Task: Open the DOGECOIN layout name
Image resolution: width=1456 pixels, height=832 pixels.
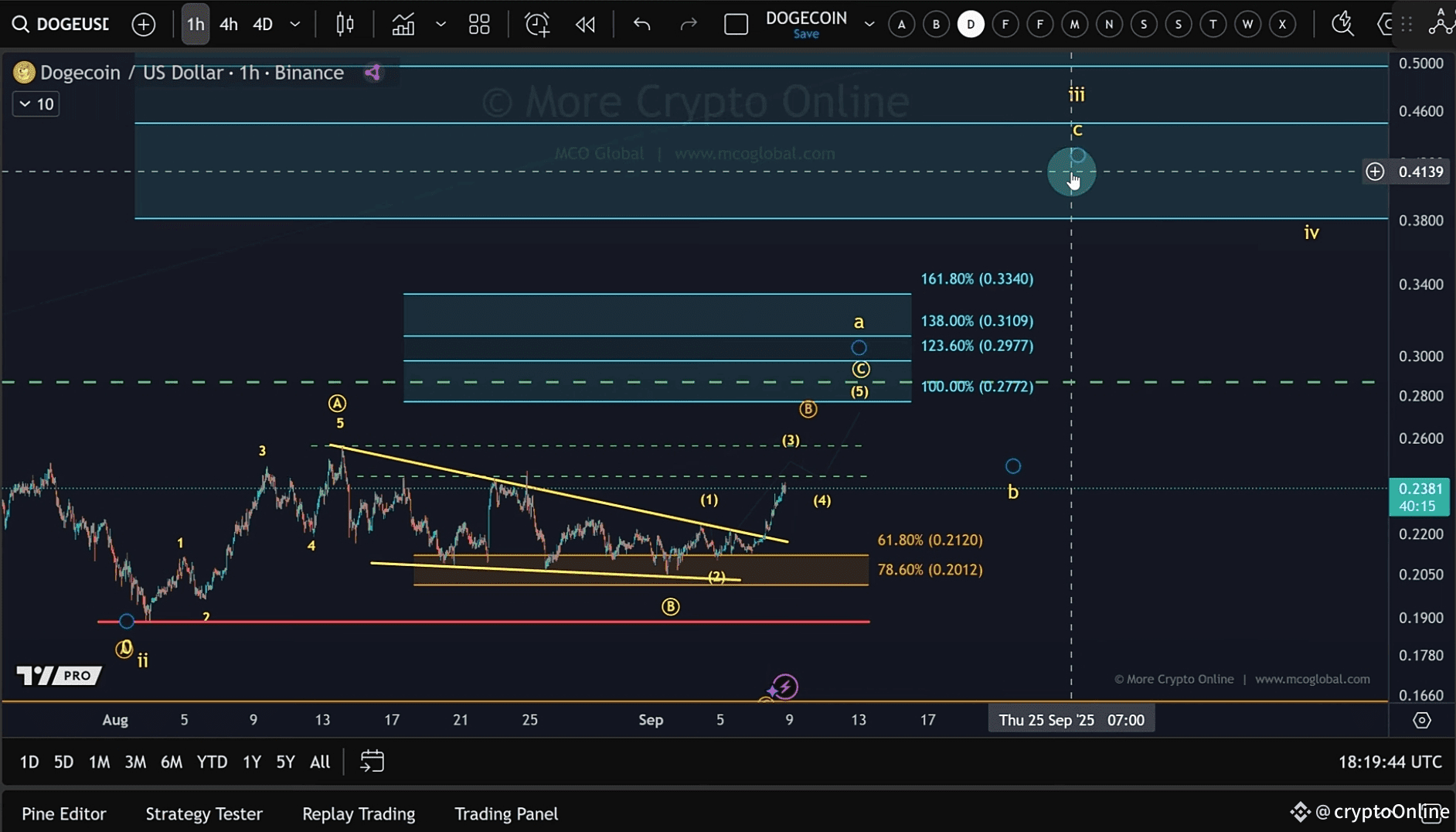Action: tap(806, 18)
